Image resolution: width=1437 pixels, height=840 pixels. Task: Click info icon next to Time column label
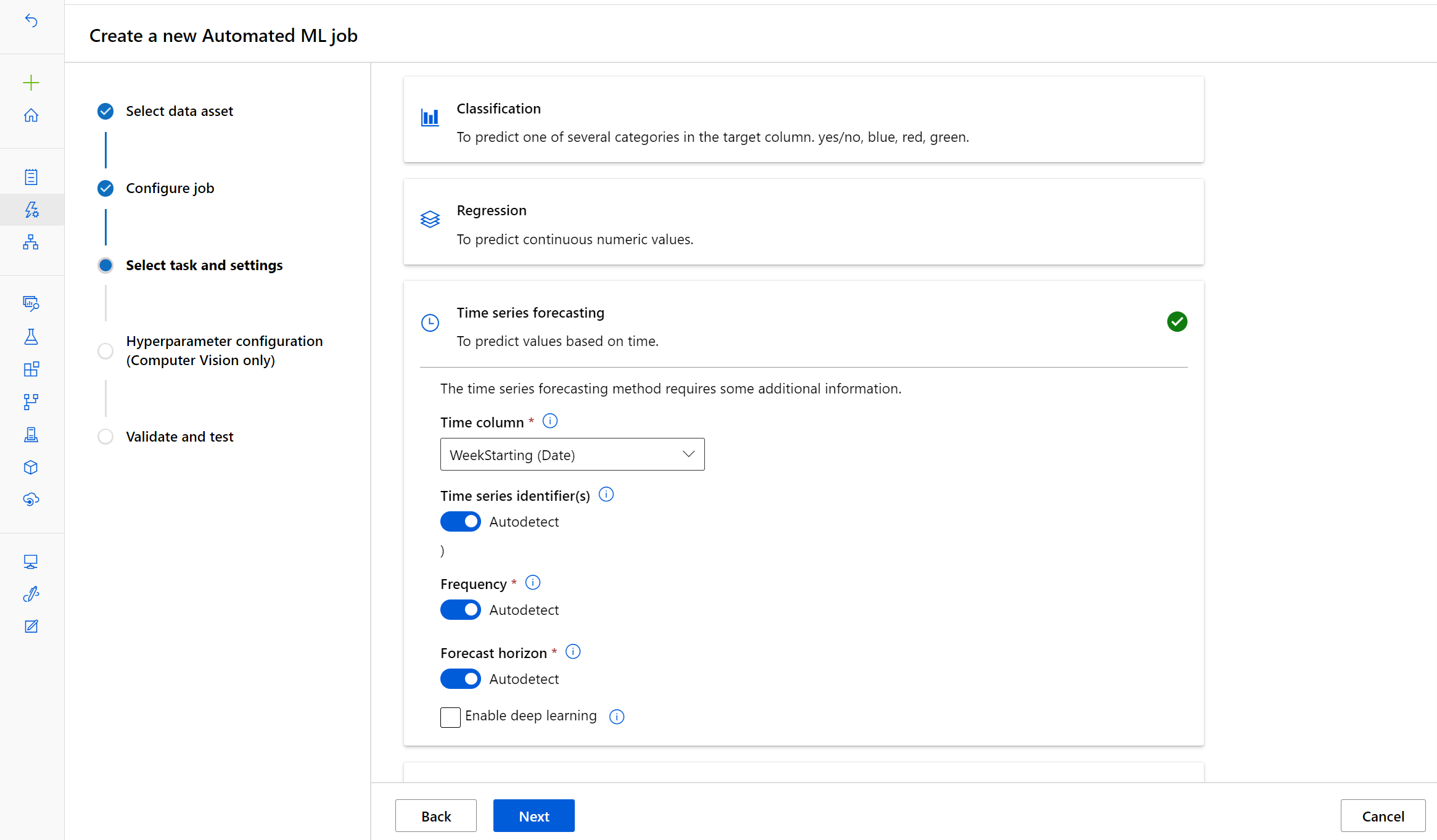[550, 420]
